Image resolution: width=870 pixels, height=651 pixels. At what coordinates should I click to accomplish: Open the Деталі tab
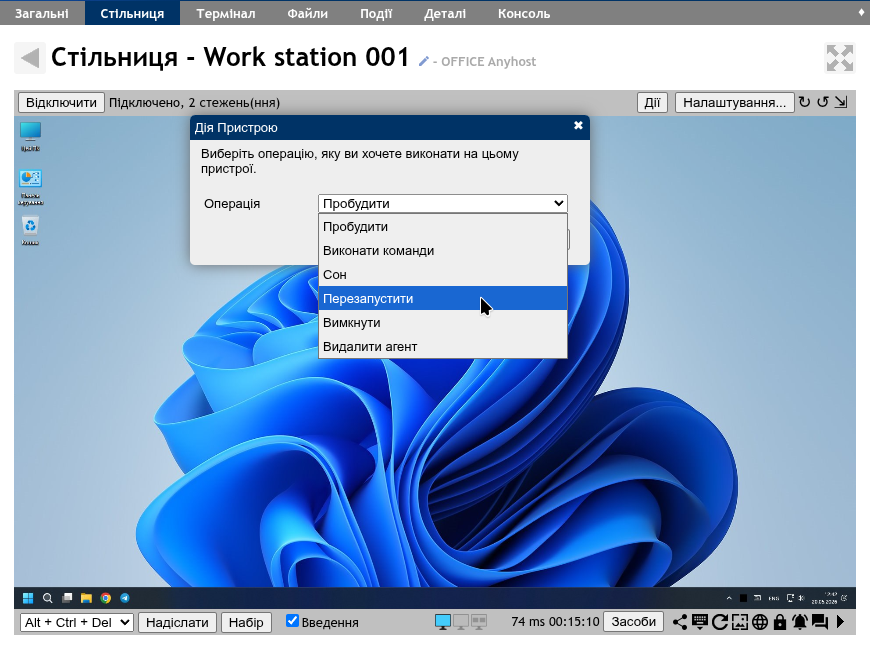click(x=444, y=13)
